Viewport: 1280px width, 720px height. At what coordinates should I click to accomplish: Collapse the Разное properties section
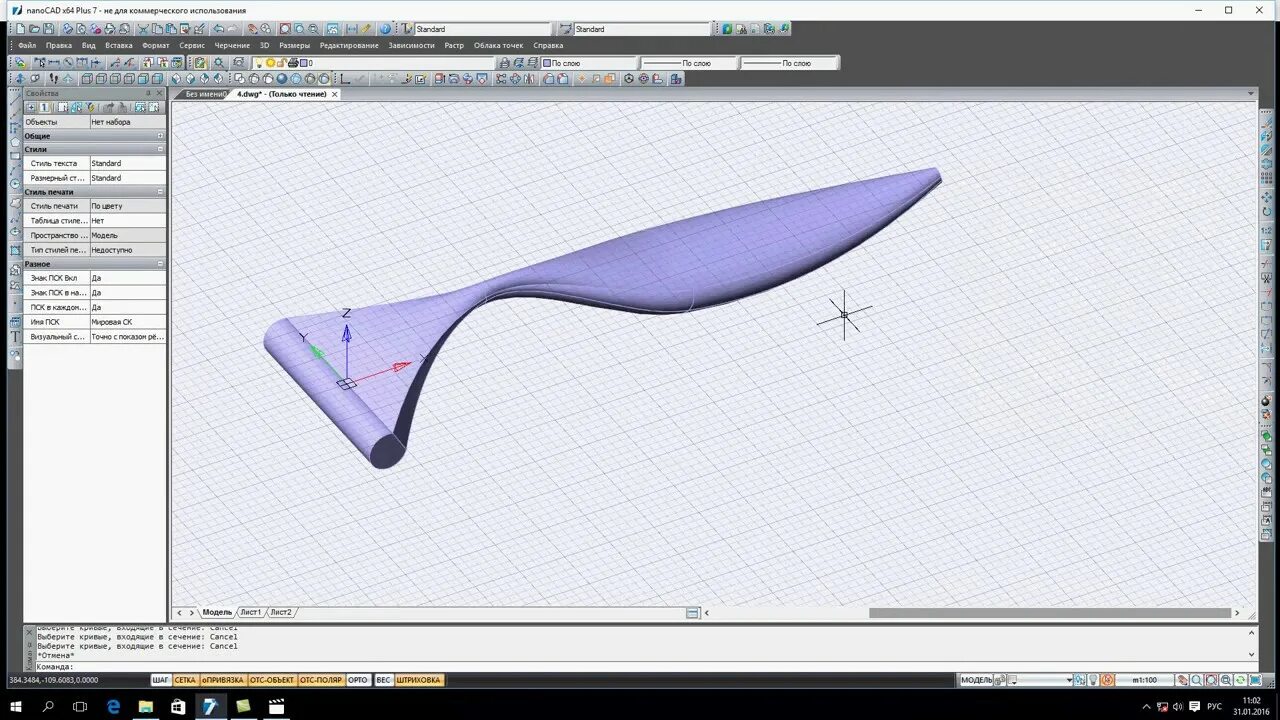[x=160, y=264]
